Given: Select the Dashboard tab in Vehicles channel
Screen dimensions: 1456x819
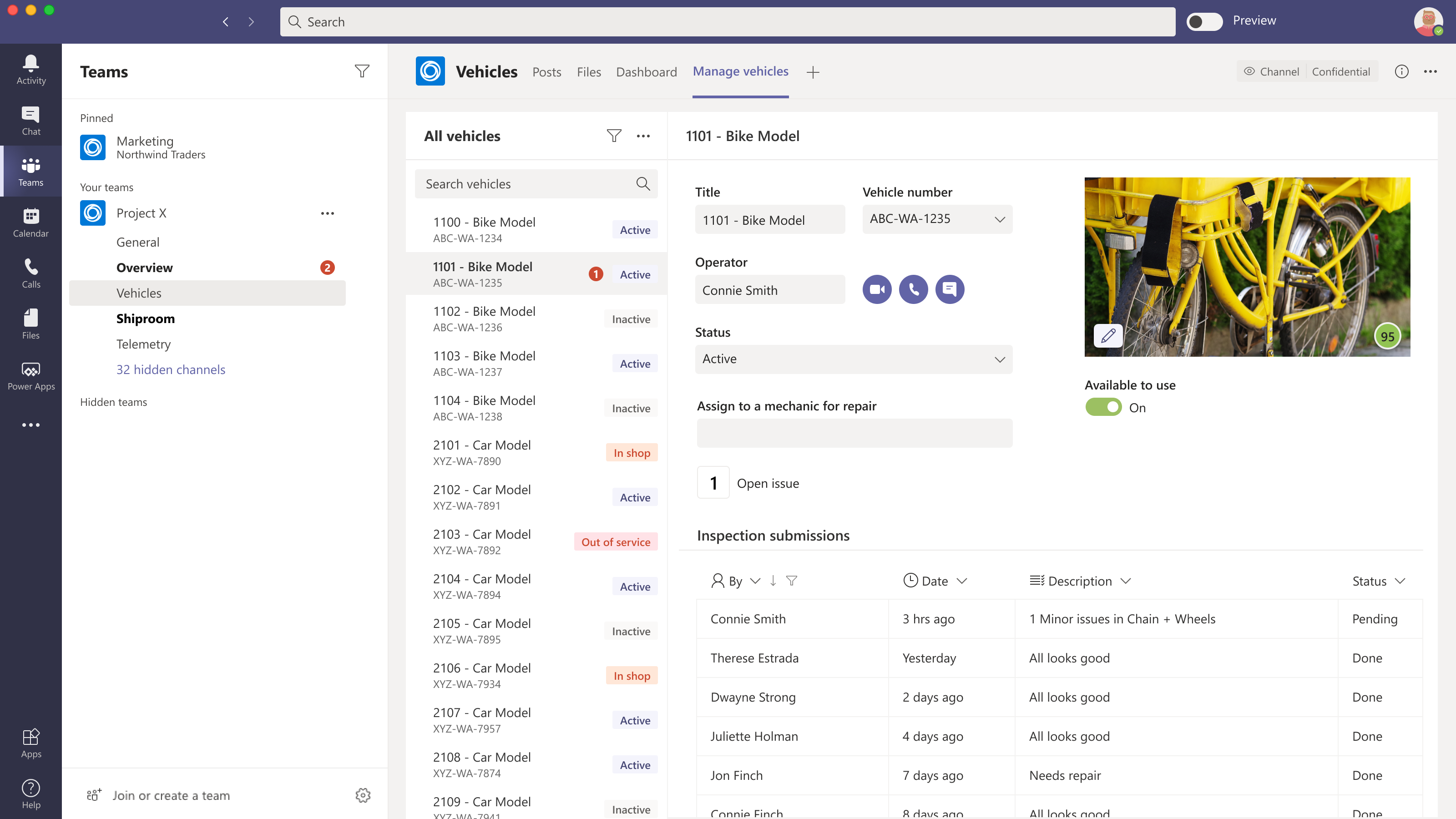Looking at the screenshot, I should coord(645,71).
